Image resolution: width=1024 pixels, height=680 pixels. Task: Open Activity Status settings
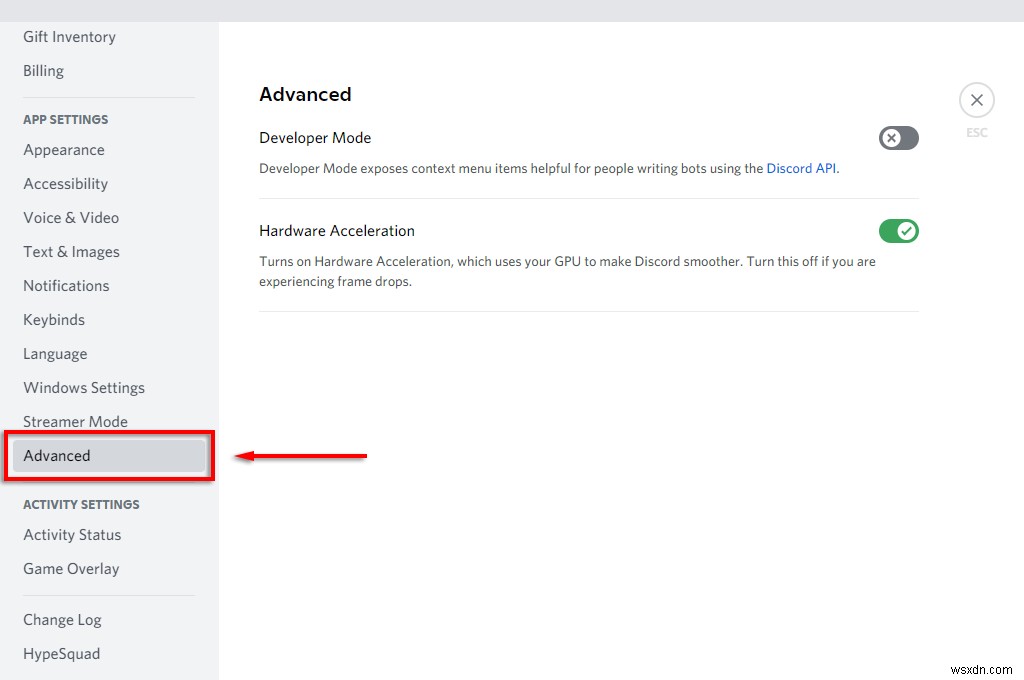coord(72,535)
